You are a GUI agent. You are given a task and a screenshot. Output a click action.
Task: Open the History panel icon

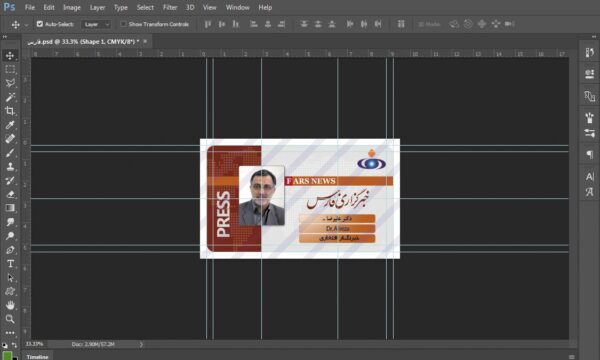point(589,52)
